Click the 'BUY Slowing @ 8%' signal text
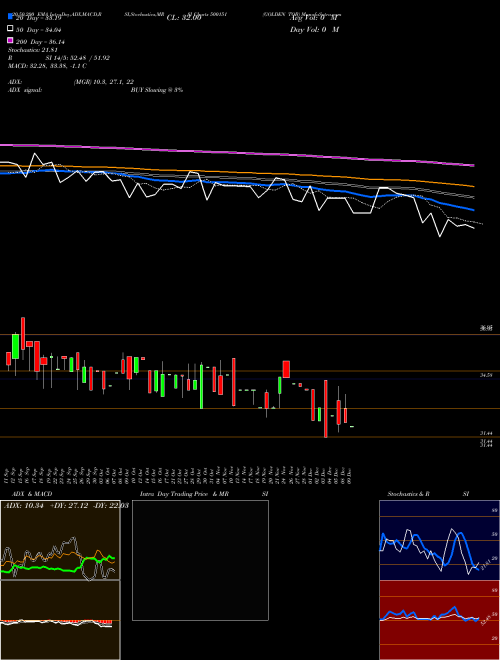This screenshot has width=500, height=660. point(157,90)
